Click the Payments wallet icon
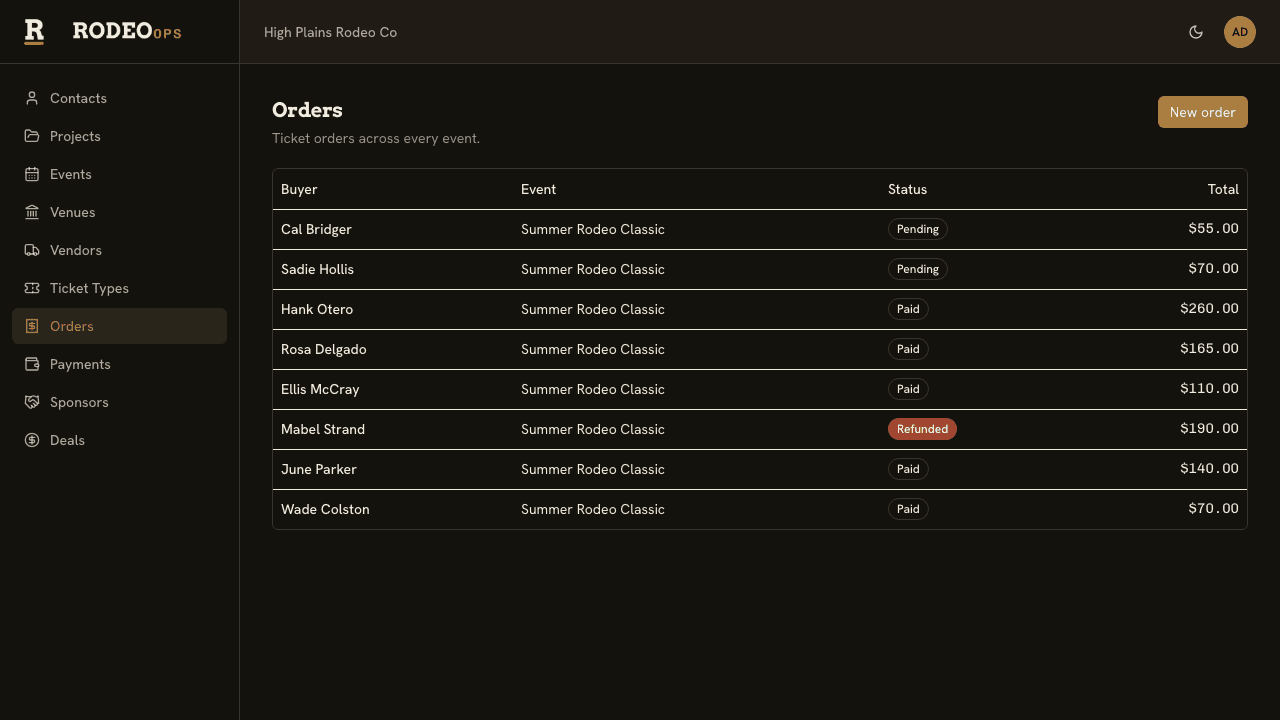Screen dimensions: 1280x720 (32, 364)
